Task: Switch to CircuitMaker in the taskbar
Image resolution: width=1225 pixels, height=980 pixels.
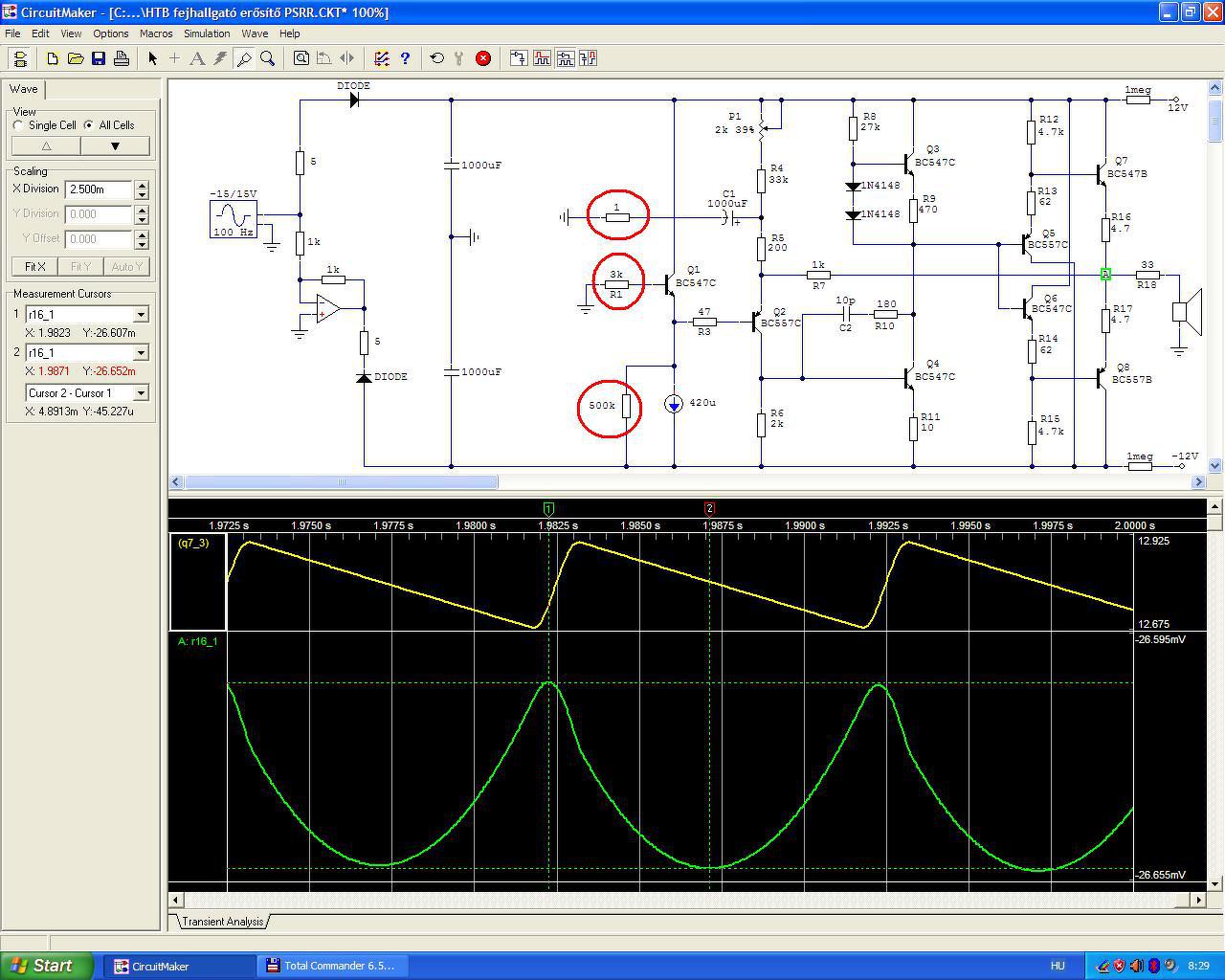Action: (177, 966)
